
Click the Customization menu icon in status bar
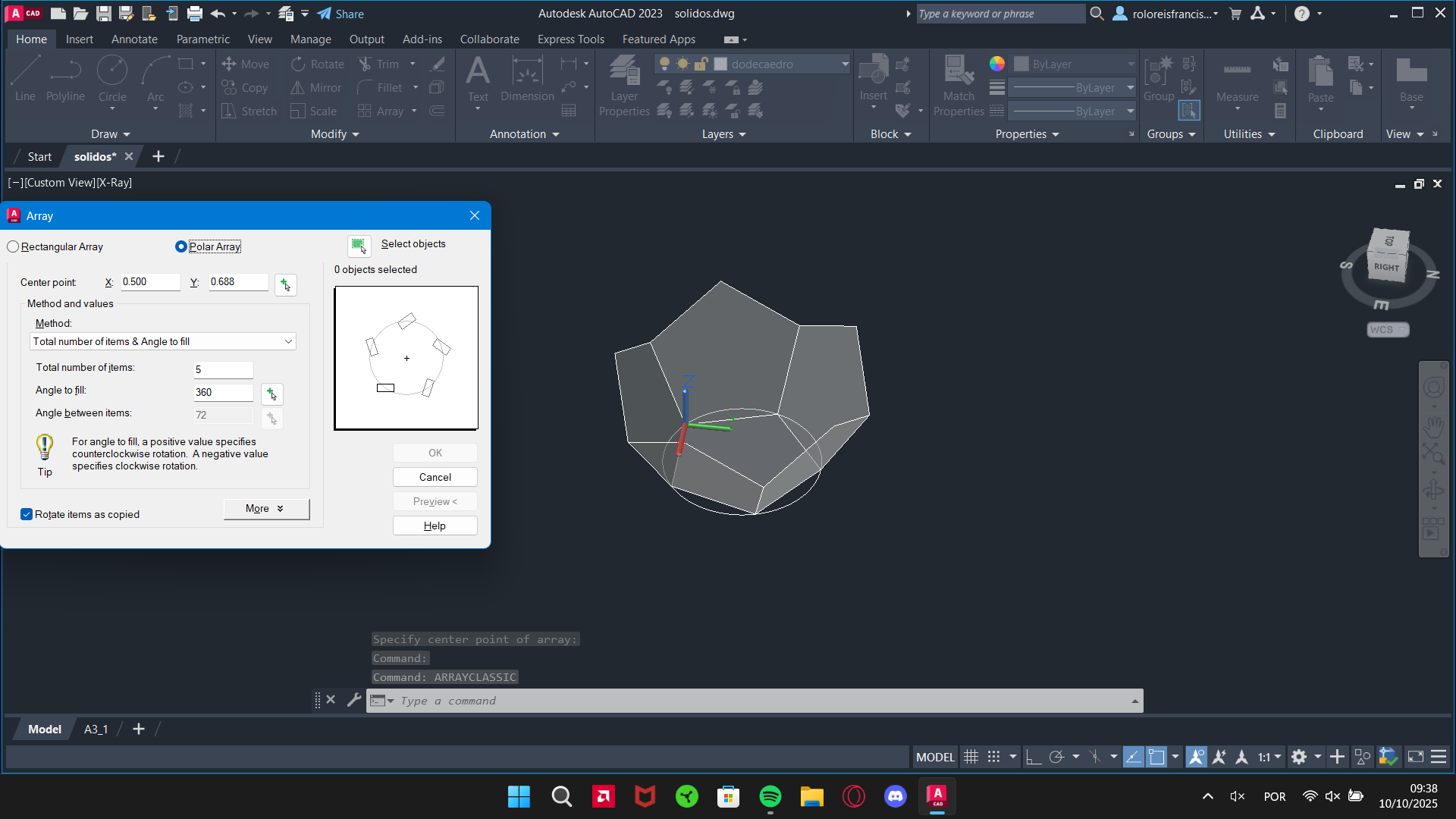pyautogui.click(x=1439, y=757)
